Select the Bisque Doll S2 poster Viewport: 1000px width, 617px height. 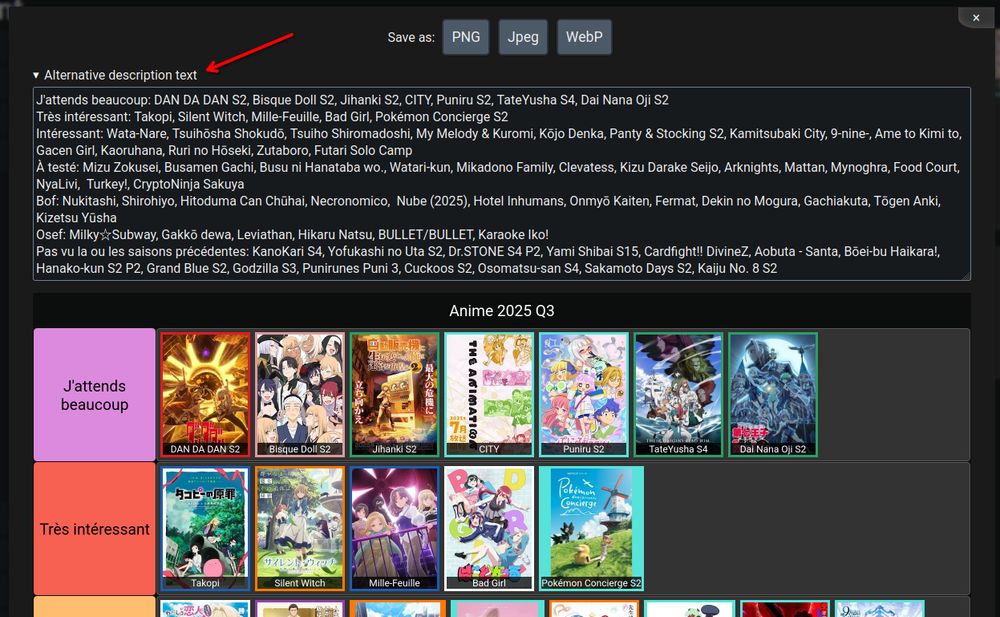pos(300,394)
